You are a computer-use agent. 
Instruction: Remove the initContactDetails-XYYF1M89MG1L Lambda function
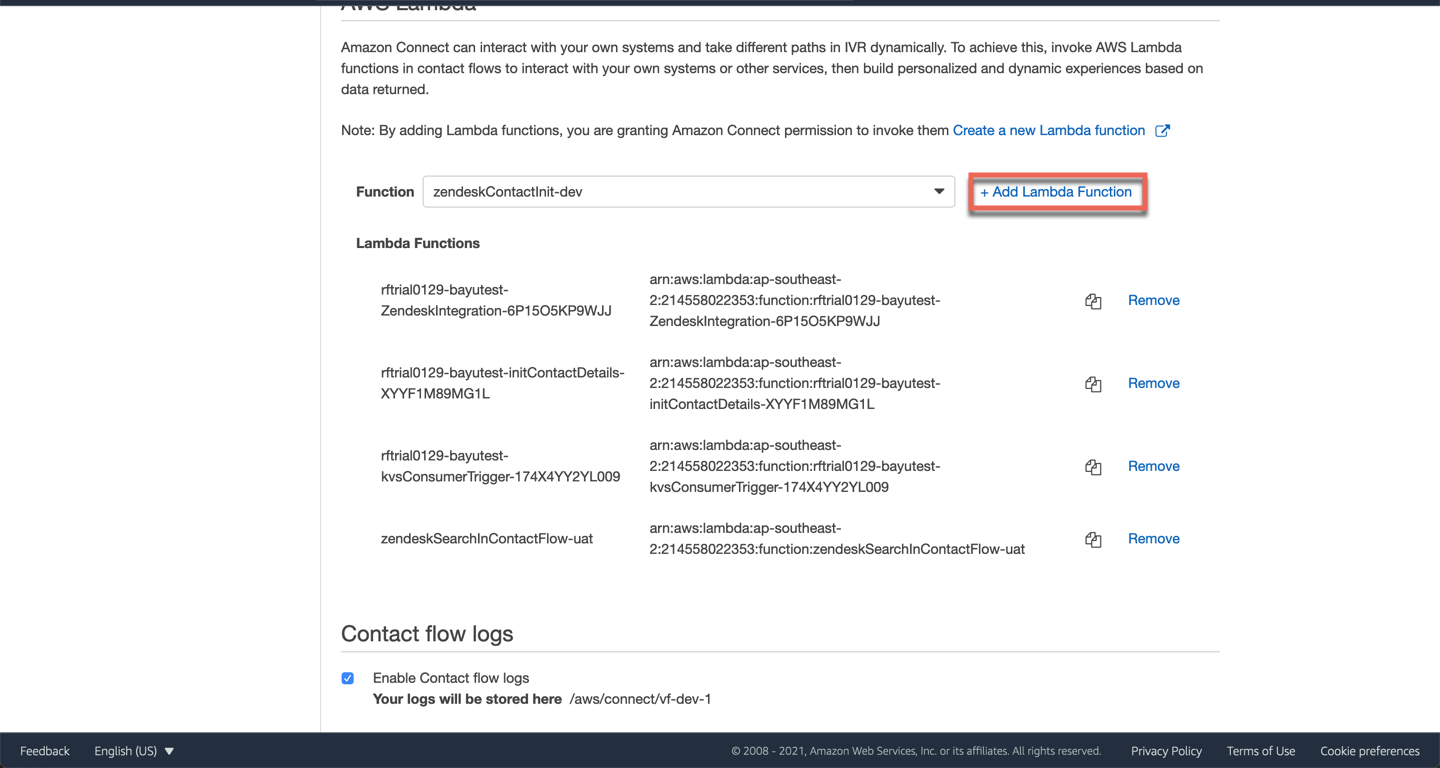1153,384
